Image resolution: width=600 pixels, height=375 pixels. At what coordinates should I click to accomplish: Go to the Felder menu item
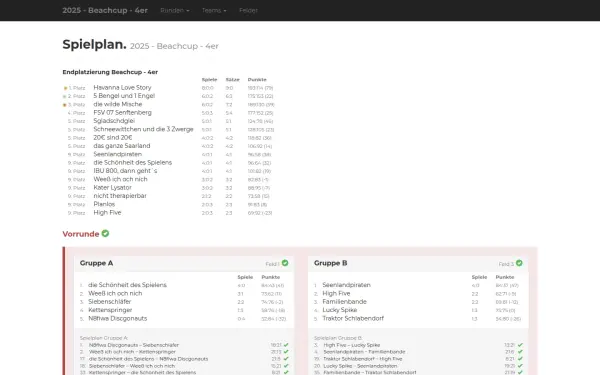point(248,10)
